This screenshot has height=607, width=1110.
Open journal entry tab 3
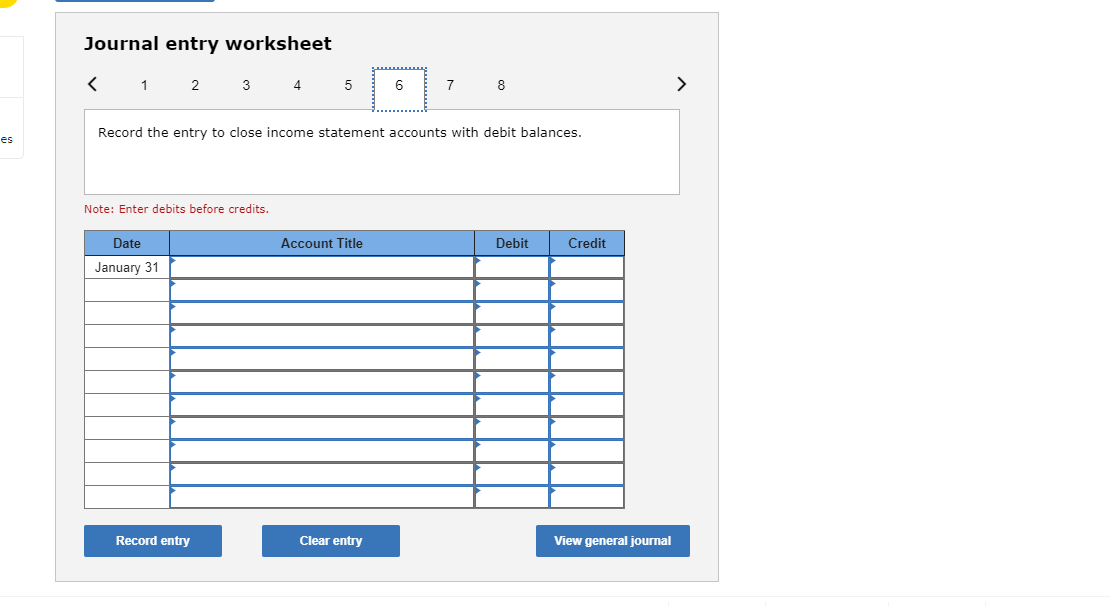coord(246,86)
